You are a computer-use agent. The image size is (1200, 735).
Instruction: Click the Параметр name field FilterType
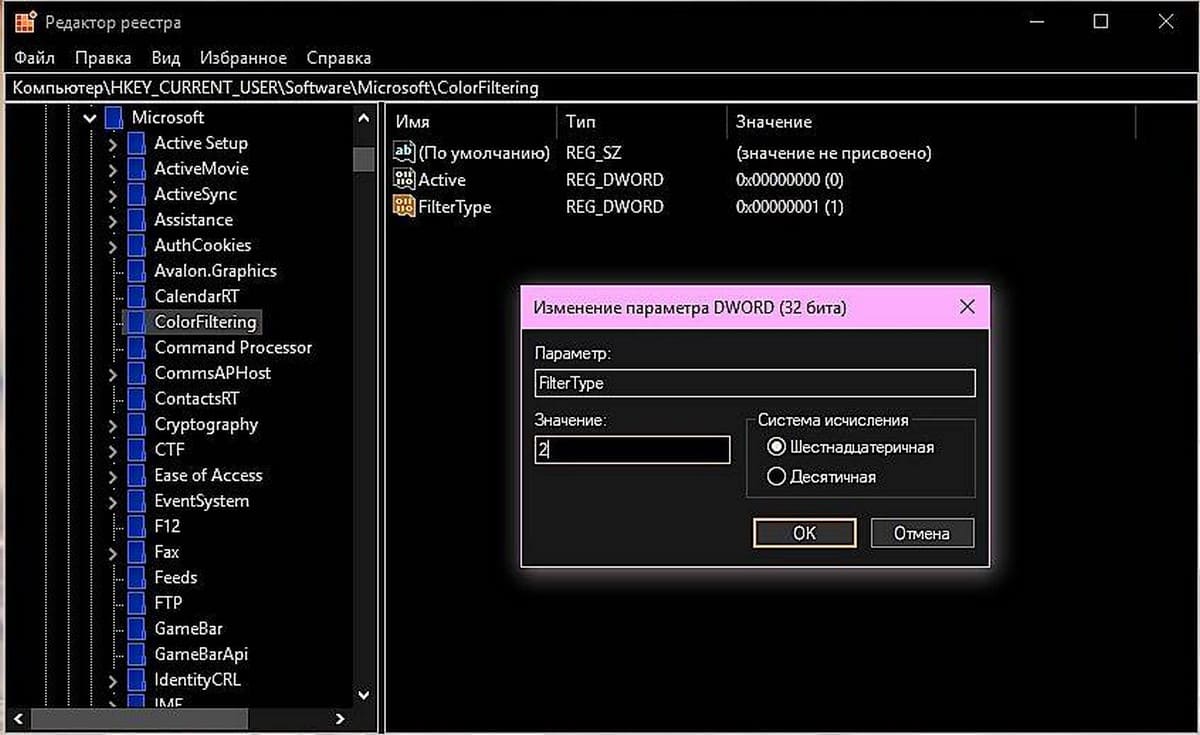[x=755, y=383]
